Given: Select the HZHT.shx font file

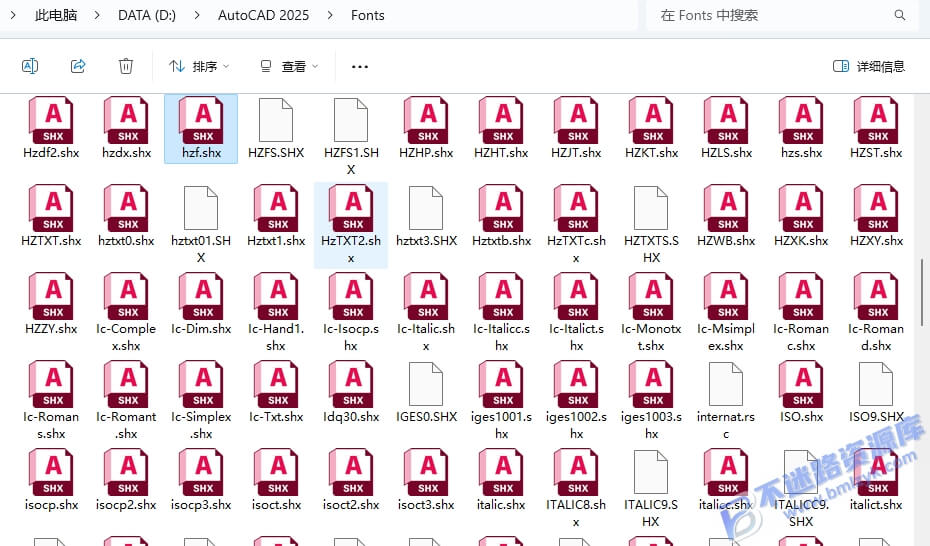Looking at the screenshot, I should click(501, 129).
